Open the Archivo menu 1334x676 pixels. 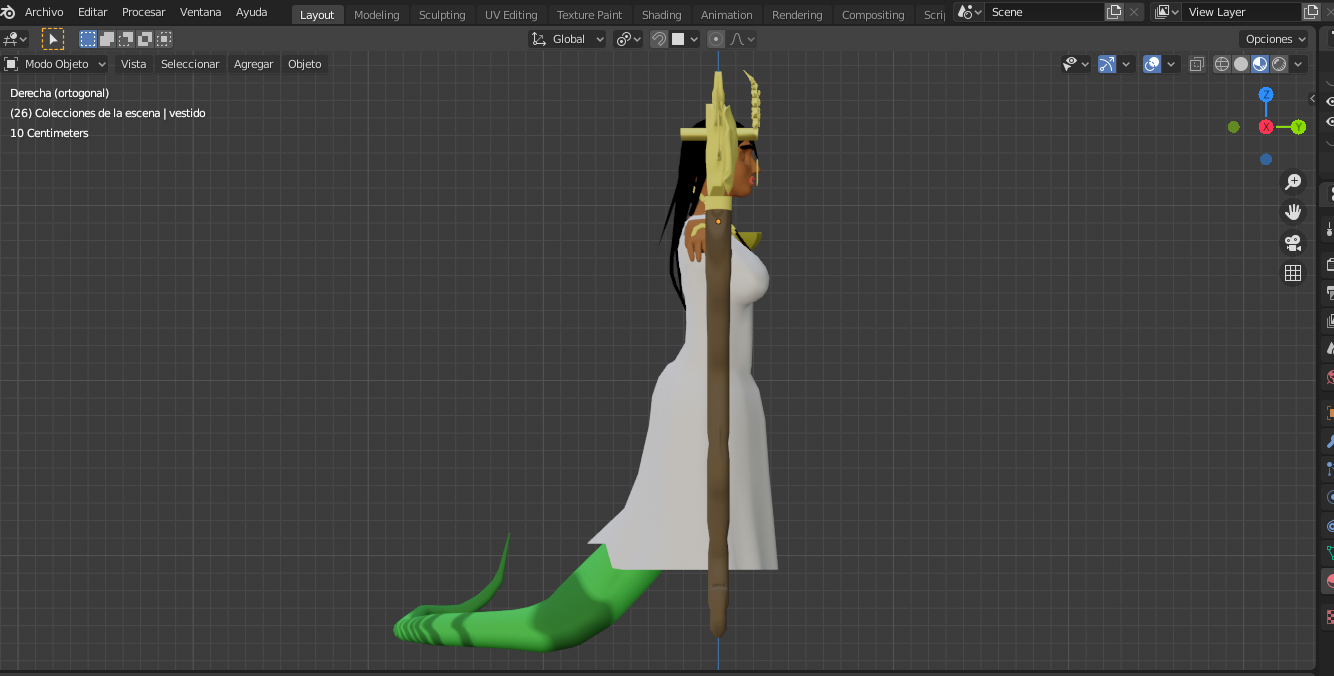44,12
